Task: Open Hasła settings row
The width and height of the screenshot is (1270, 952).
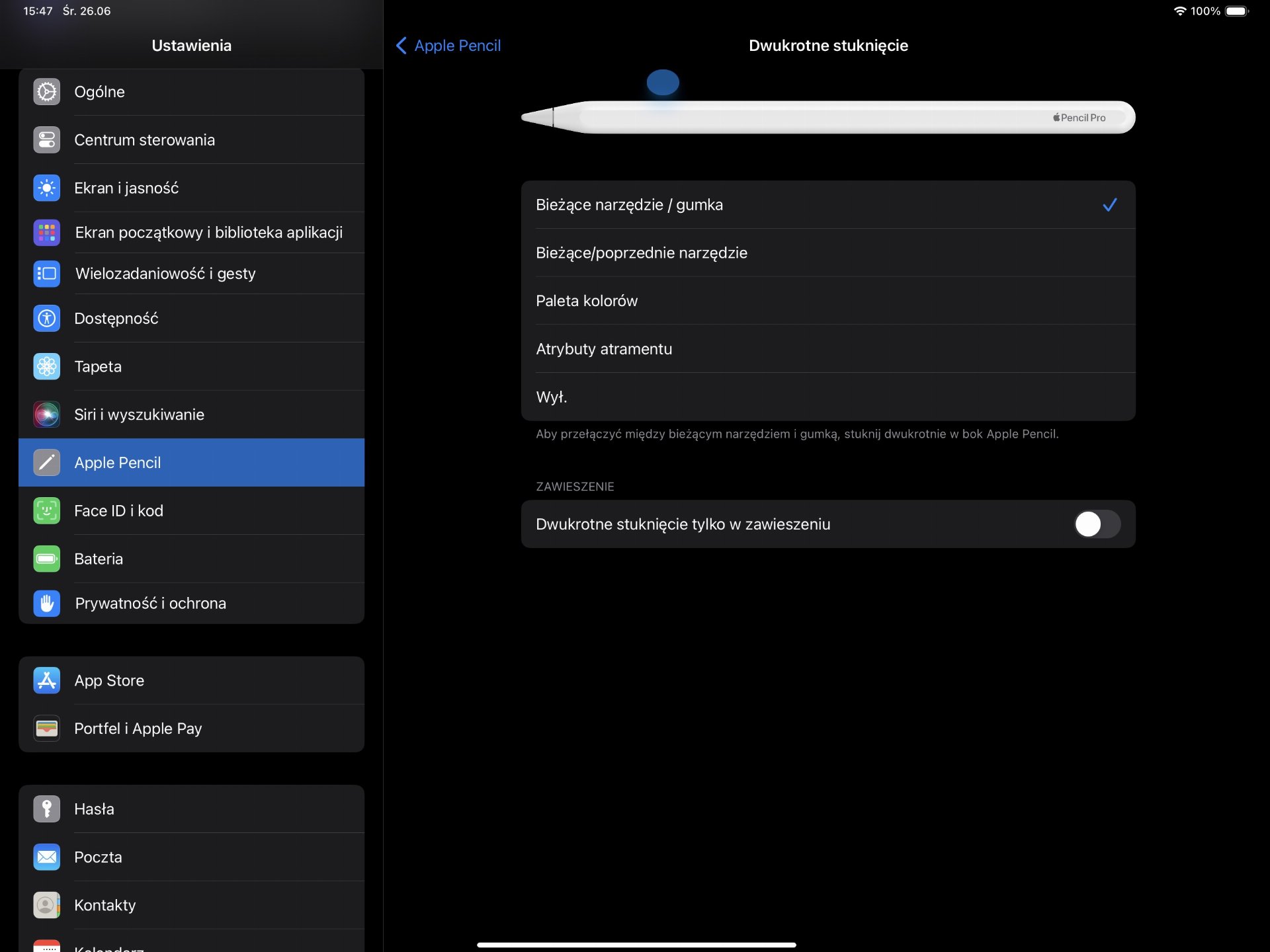Action: pyautogui.click(x=192, y=809)
